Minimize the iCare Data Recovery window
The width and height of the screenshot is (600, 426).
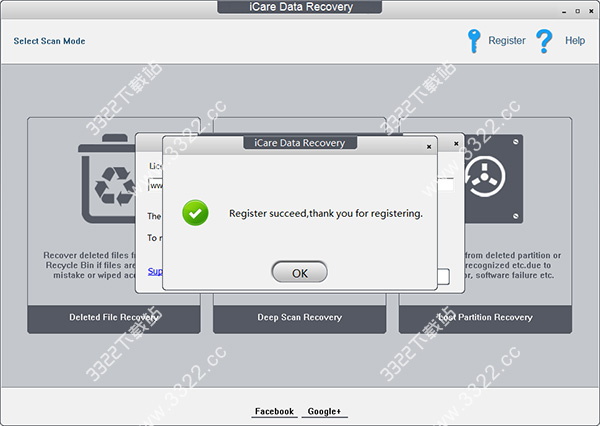click(564, 11)
